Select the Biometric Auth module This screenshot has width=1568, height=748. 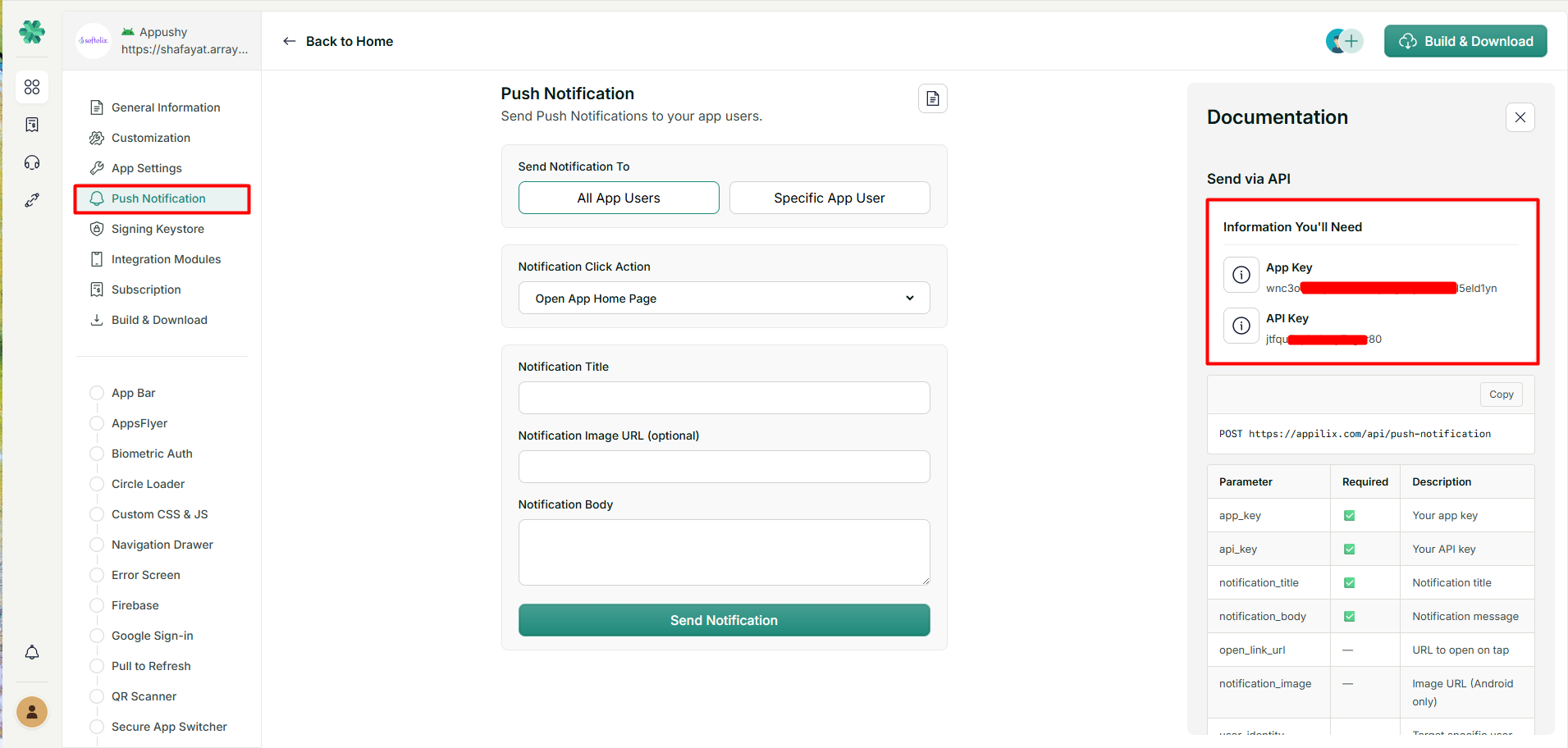pyautogui.click(x=152, y=454)
